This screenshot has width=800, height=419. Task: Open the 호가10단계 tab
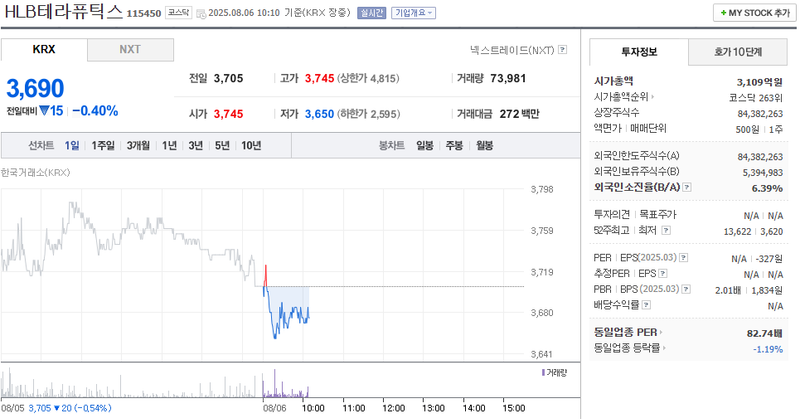(x=738, y=52)
